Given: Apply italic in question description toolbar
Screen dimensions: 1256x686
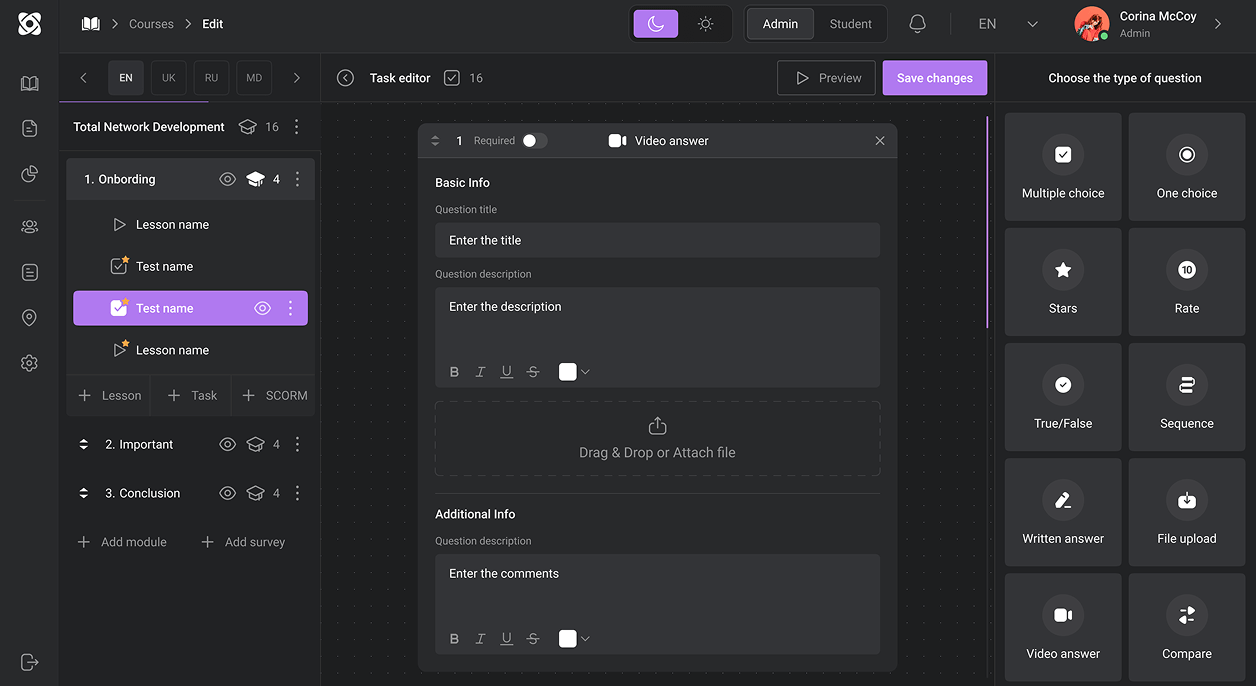Looking at the screenshot, I should 480,372.
